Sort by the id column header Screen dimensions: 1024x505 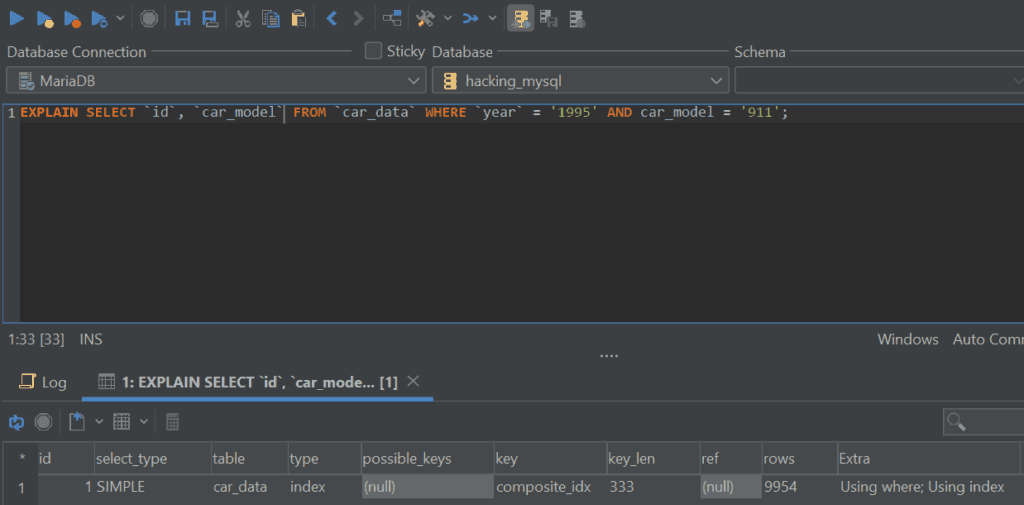(66, 459)
